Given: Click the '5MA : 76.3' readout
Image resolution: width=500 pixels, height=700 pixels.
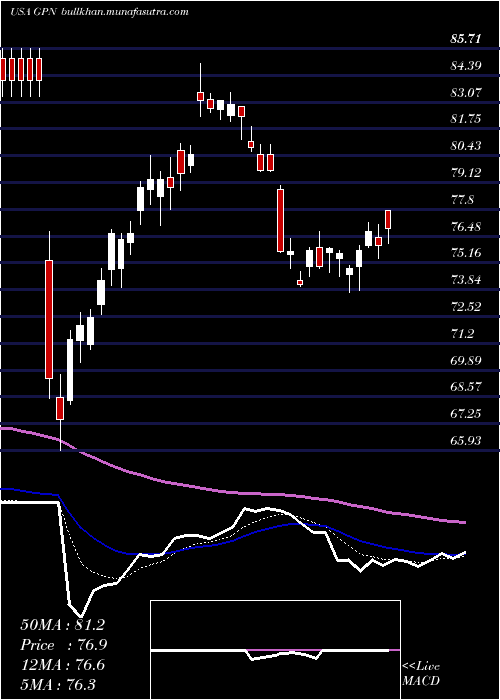Looking at the screenshot, I should pos(58,684).
